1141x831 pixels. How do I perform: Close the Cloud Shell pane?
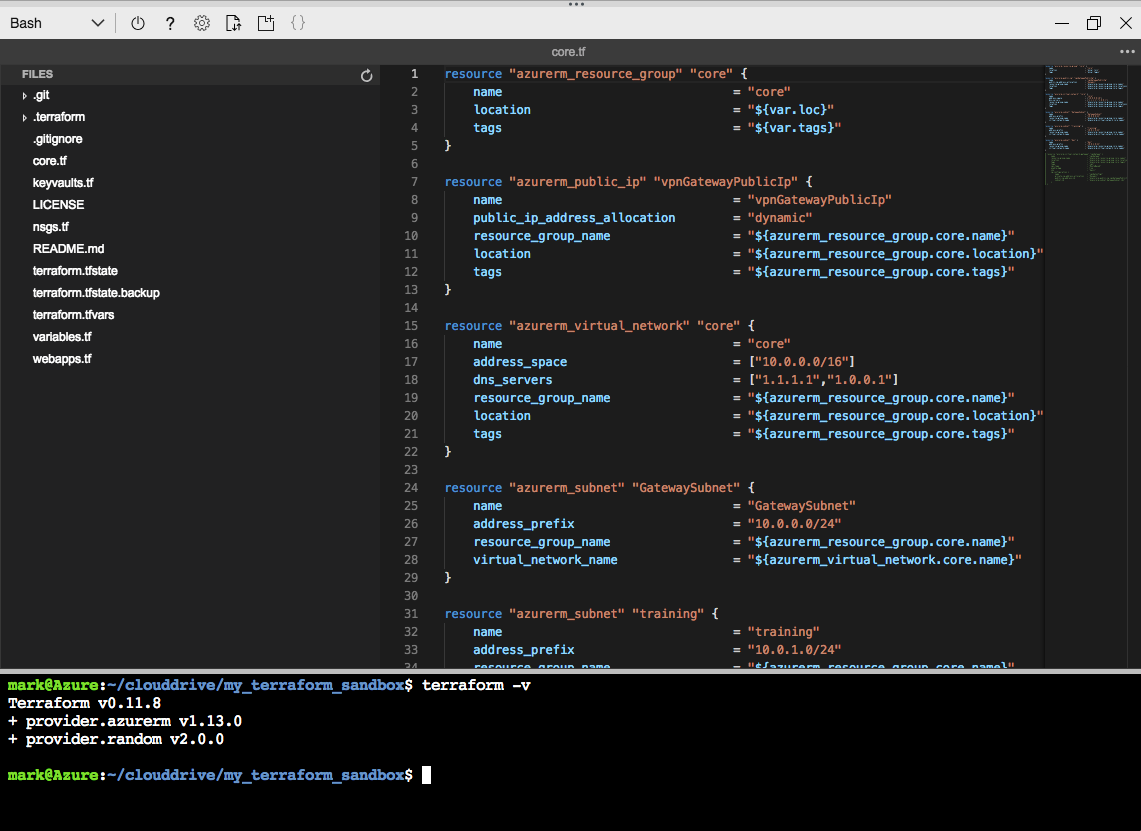(1125, 23)
